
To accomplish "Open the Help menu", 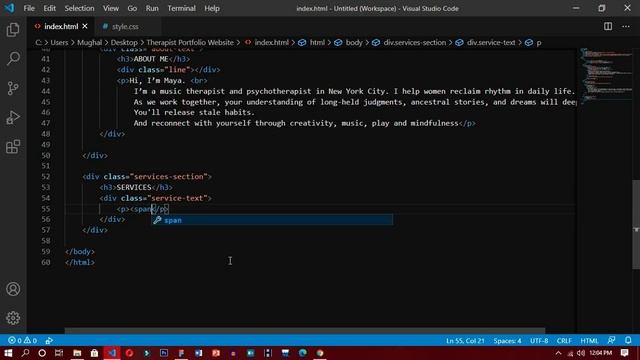I will (212, 8).
